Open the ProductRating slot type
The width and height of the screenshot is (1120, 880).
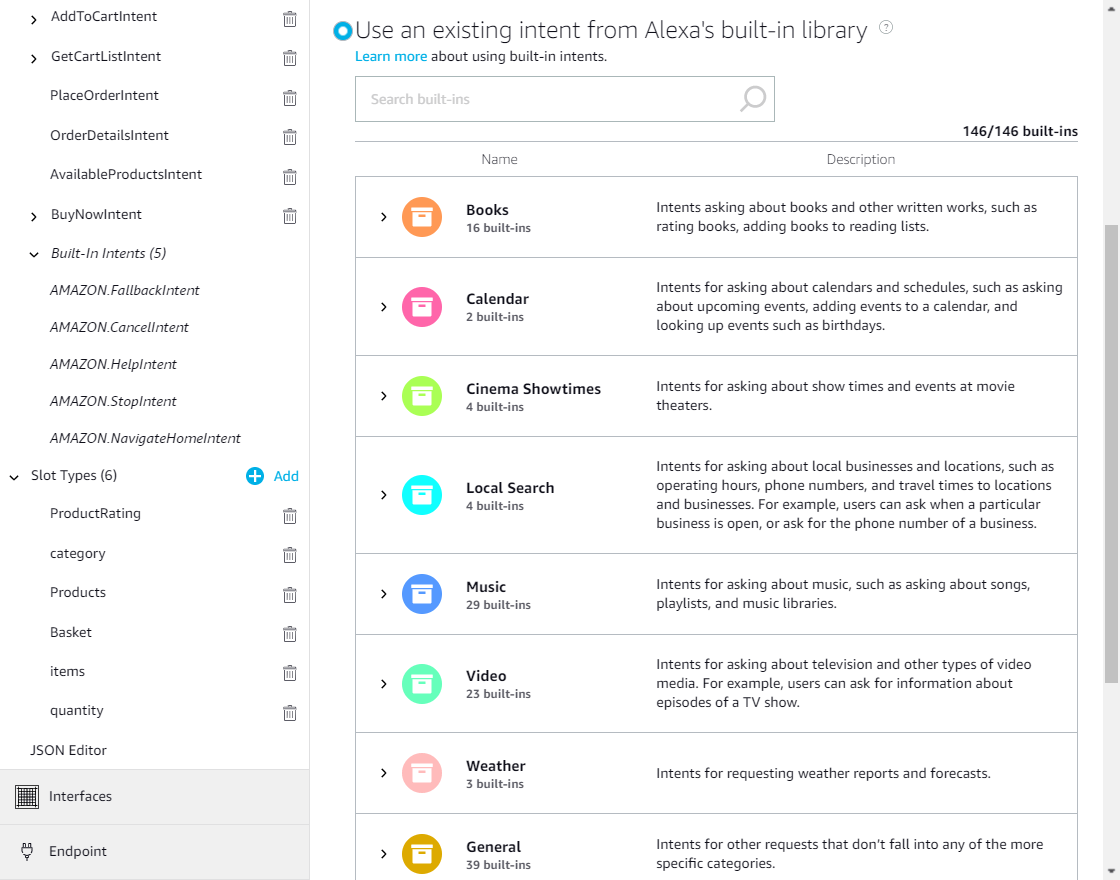[x=95, y=513]
